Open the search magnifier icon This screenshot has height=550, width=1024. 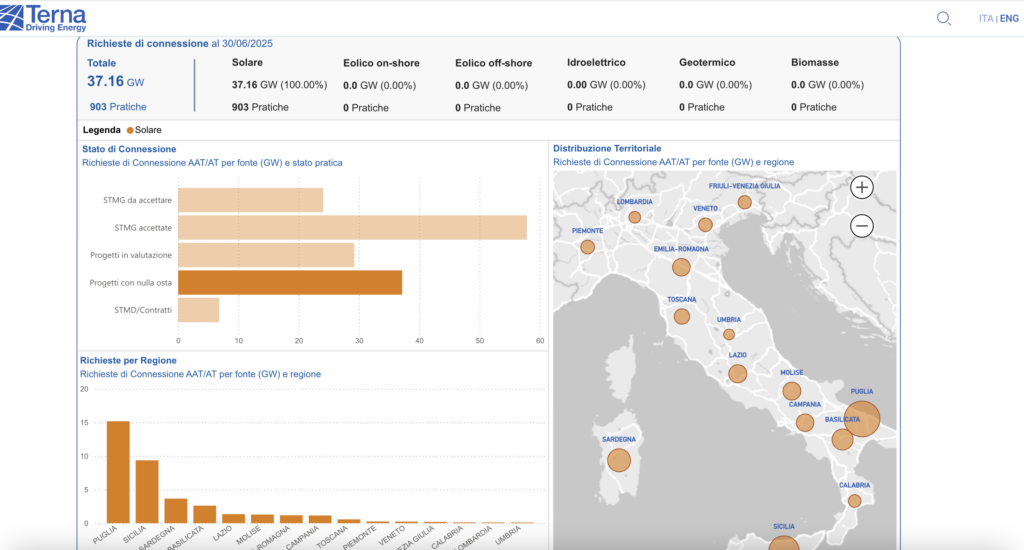point(944,18)
